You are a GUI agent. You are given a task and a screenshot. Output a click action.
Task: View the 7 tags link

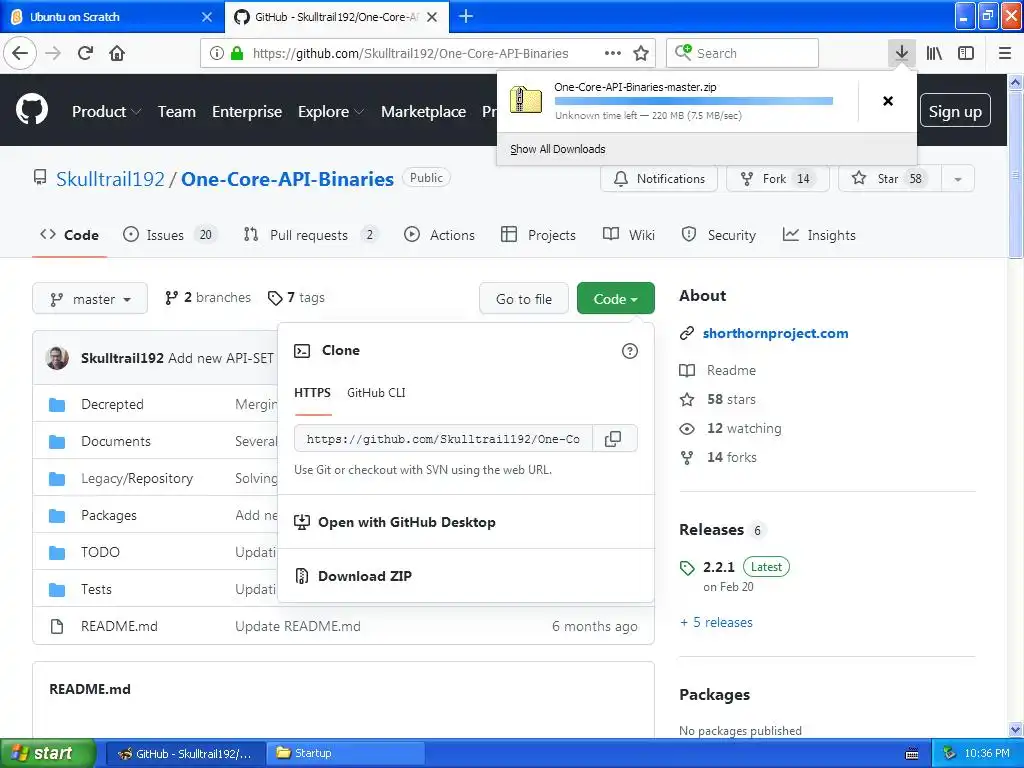296,298
